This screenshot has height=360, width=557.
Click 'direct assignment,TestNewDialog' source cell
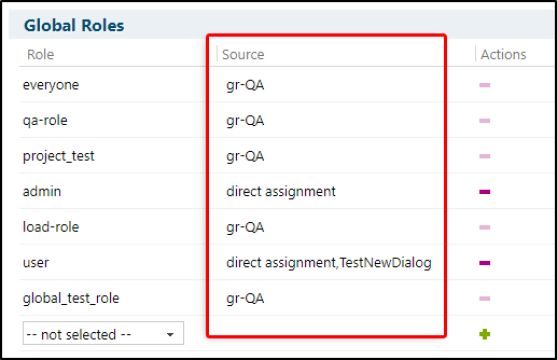tap(329, 263)
